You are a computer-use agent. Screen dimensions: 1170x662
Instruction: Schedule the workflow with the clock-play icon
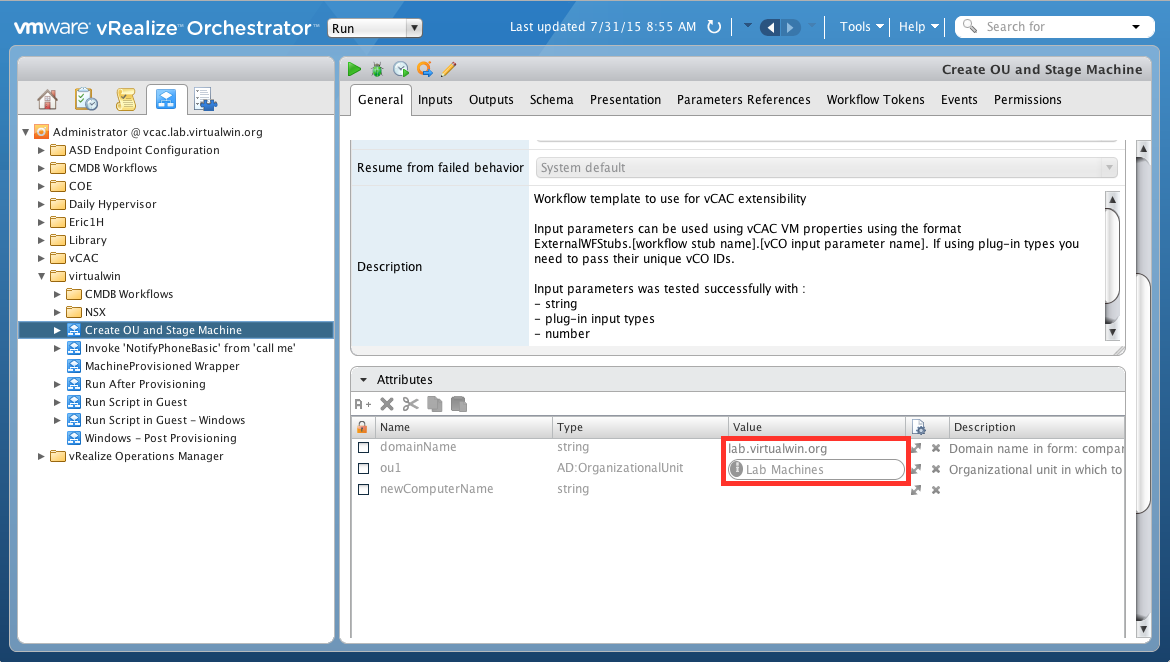pos(401,69)
